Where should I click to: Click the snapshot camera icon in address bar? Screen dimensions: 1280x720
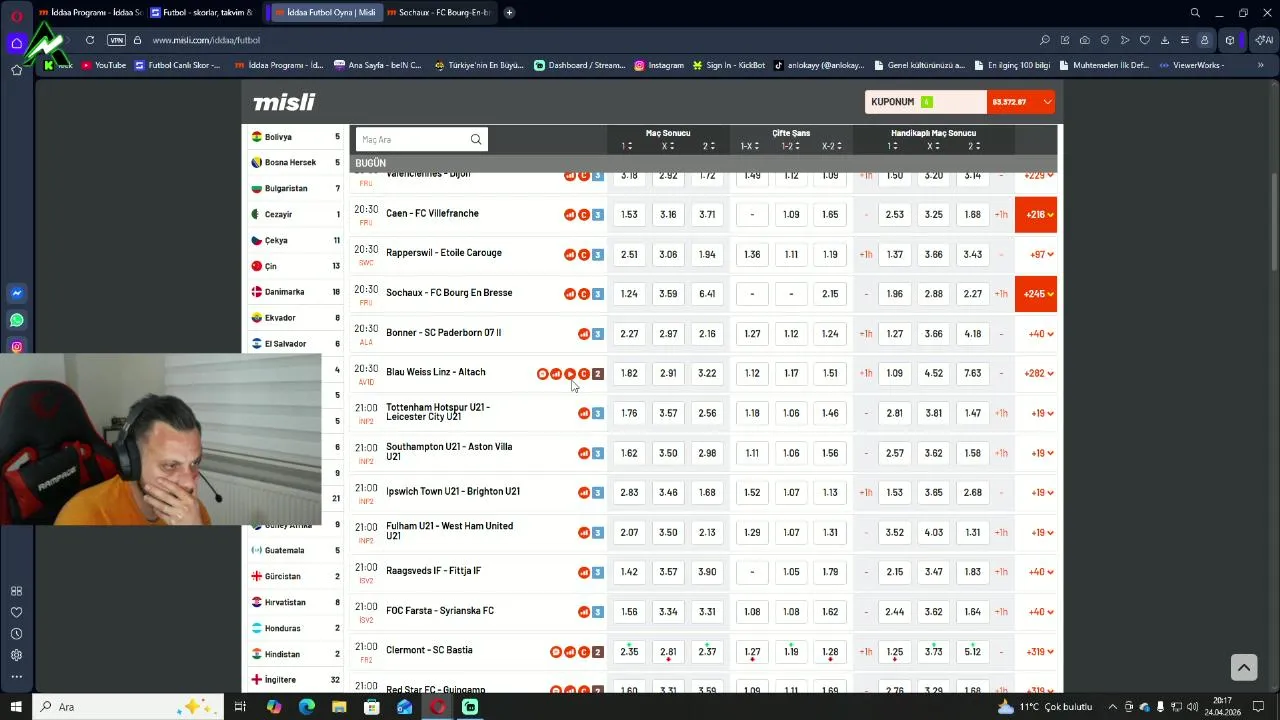point(1085,40)
